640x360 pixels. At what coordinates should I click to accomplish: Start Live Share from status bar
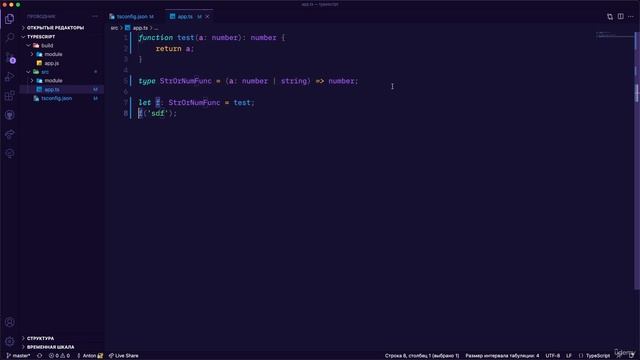[124, 356]
